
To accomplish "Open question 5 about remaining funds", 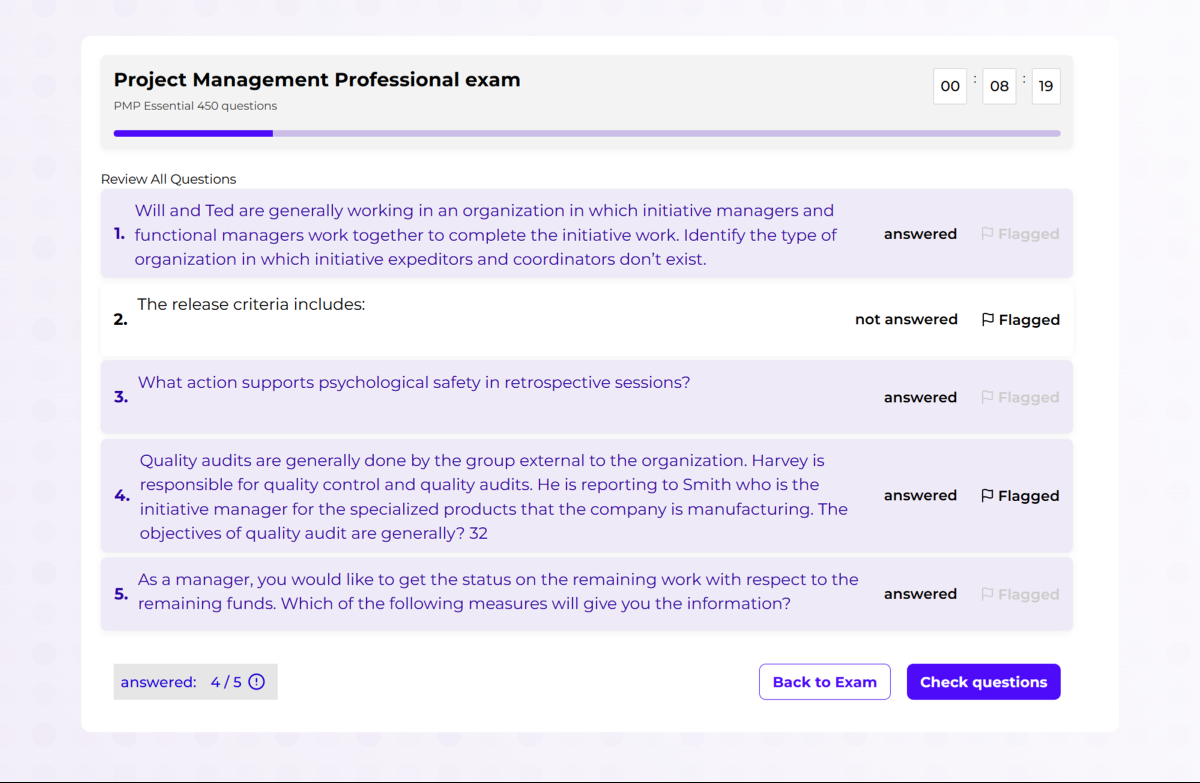I will click(498, 591).
